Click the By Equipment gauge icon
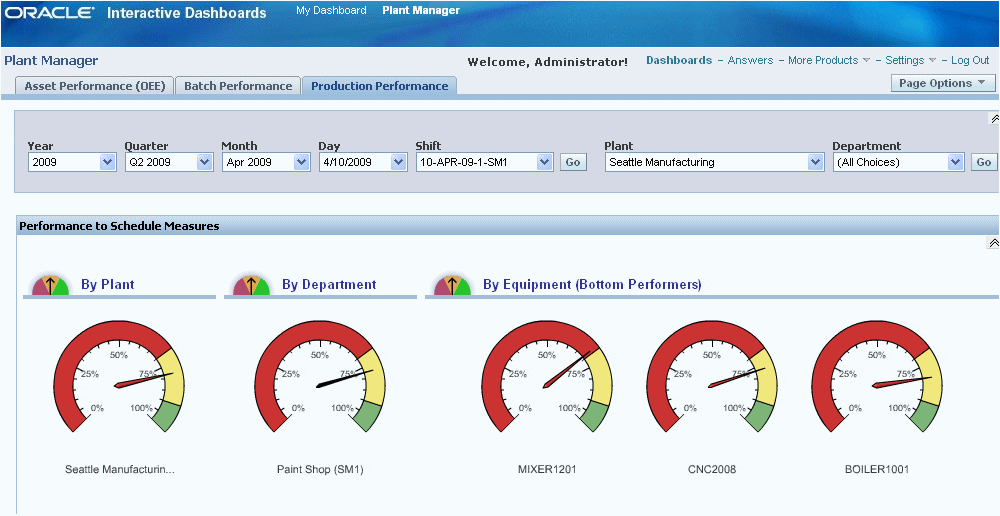This screenshot has width=1000, height=516. (452, 285)
